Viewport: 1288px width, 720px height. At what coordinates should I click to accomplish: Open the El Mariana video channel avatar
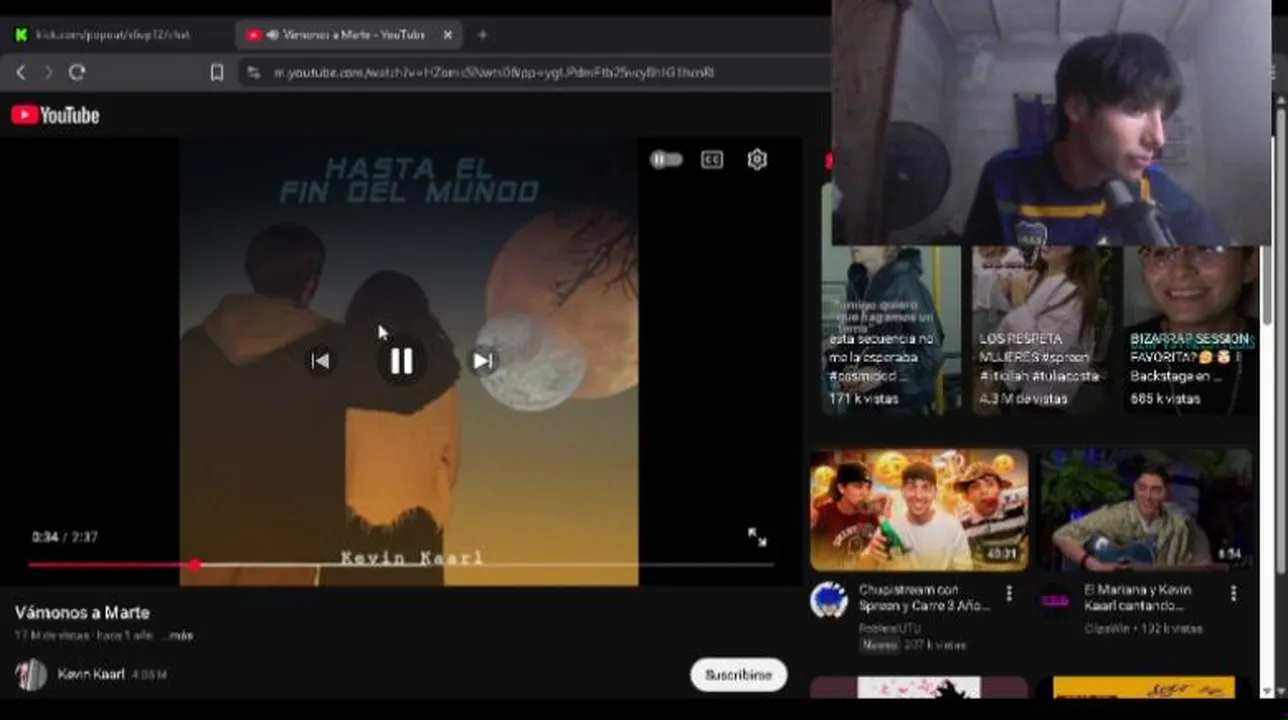[1054, 600]
